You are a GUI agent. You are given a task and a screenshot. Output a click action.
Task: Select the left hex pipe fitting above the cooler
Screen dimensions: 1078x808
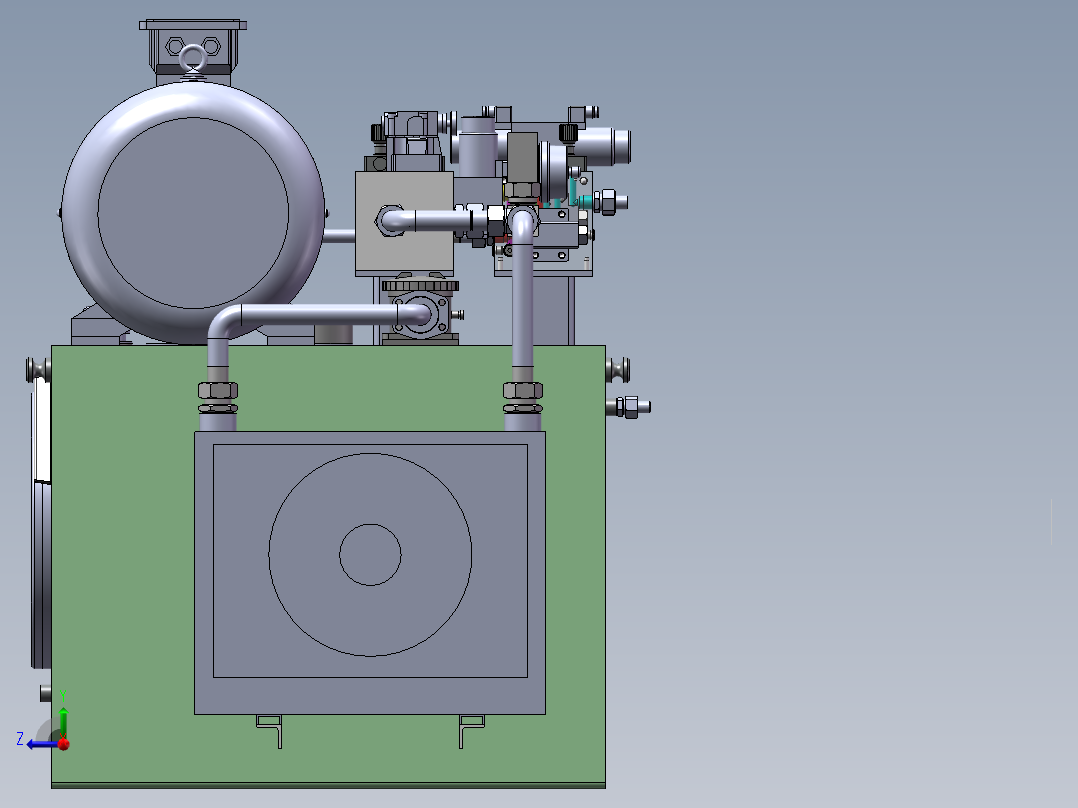pyautogui.click(x=218, y=391)
